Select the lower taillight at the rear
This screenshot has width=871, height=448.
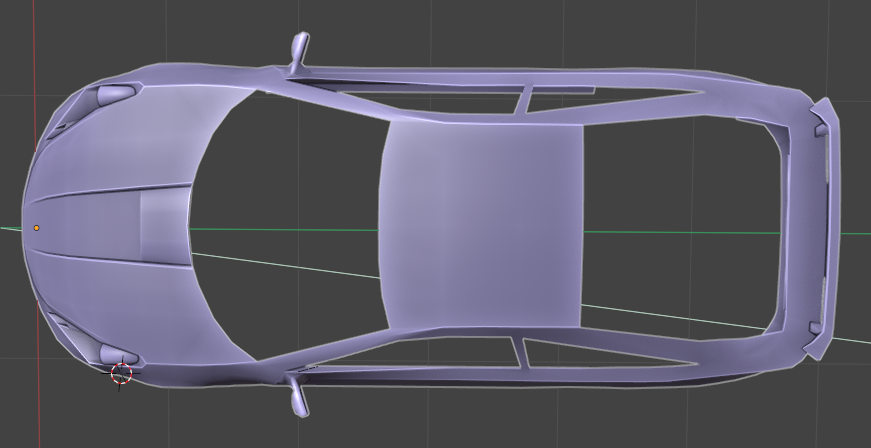coord(817,327)
